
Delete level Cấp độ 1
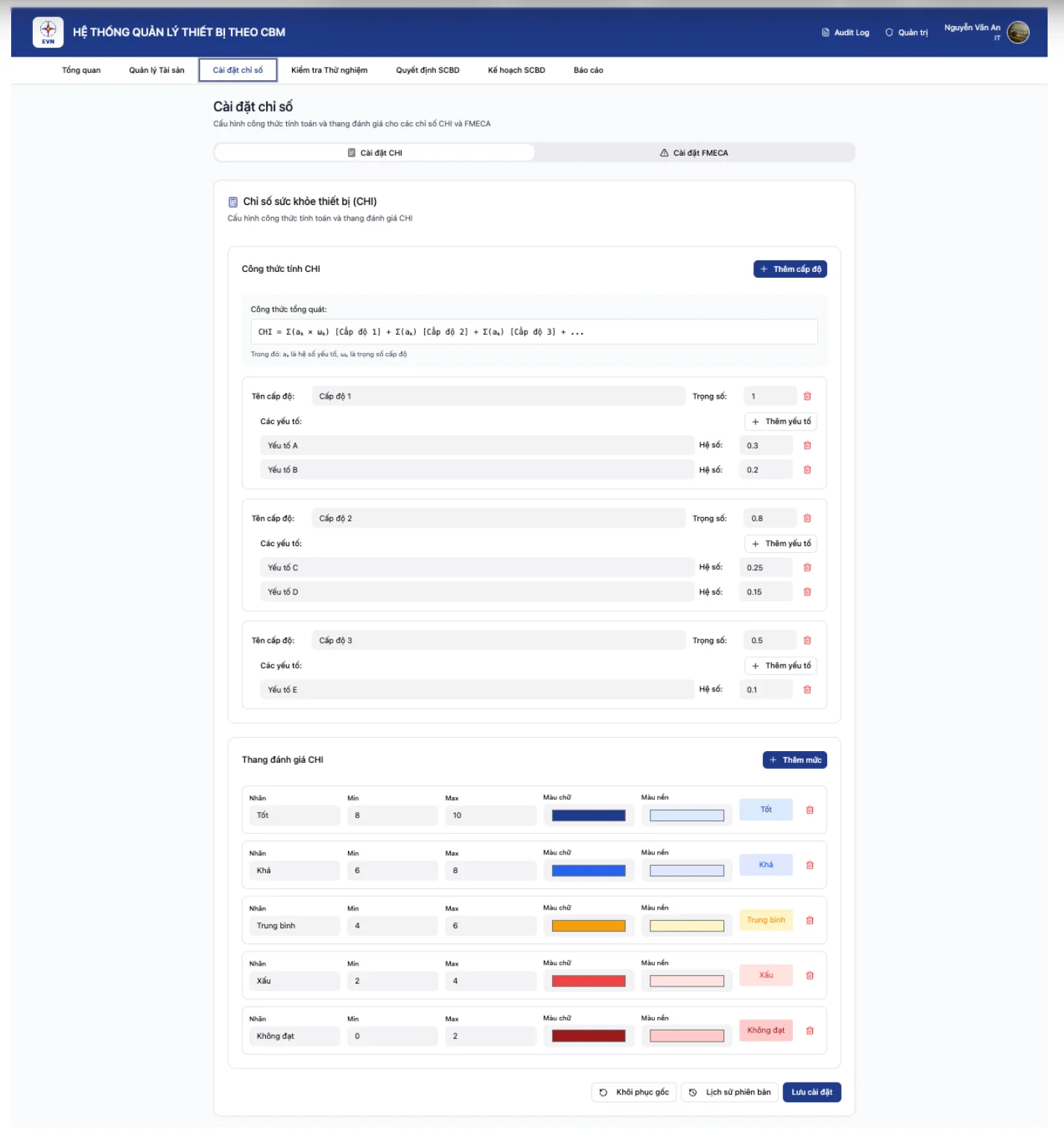pyautogui.click(x=807, y=396)
